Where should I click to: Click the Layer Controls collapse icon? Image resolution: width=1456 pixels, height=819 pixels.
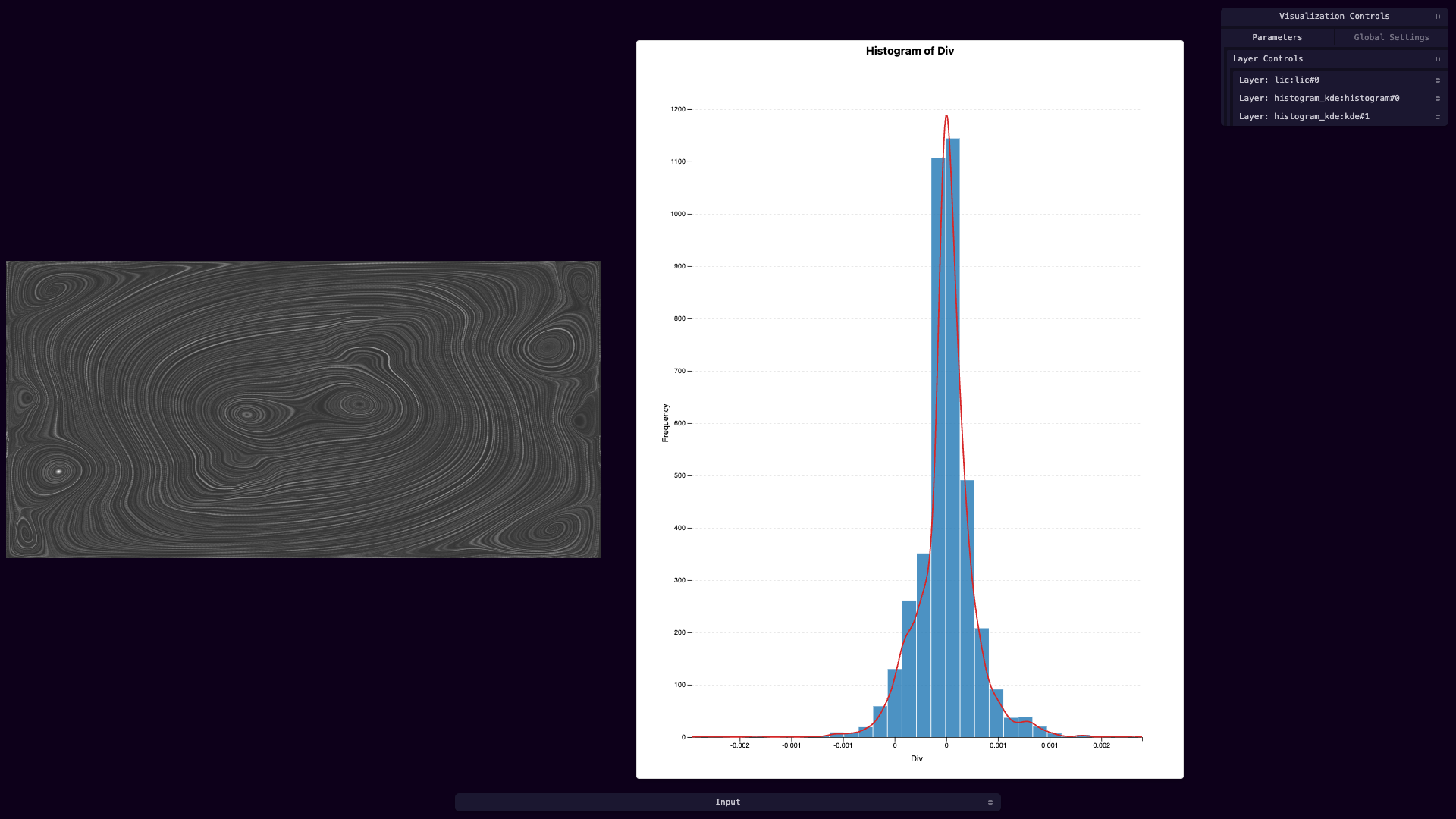[1437, 59]
